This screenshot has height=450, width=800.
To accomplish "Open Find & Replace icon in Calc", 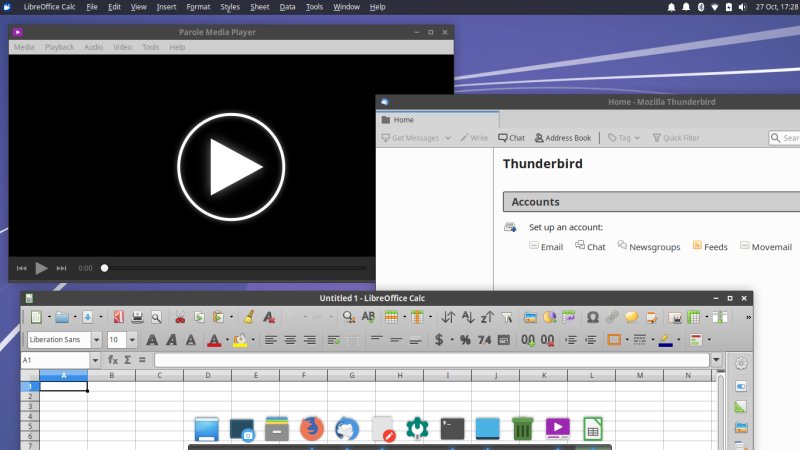I will [349, 317].
